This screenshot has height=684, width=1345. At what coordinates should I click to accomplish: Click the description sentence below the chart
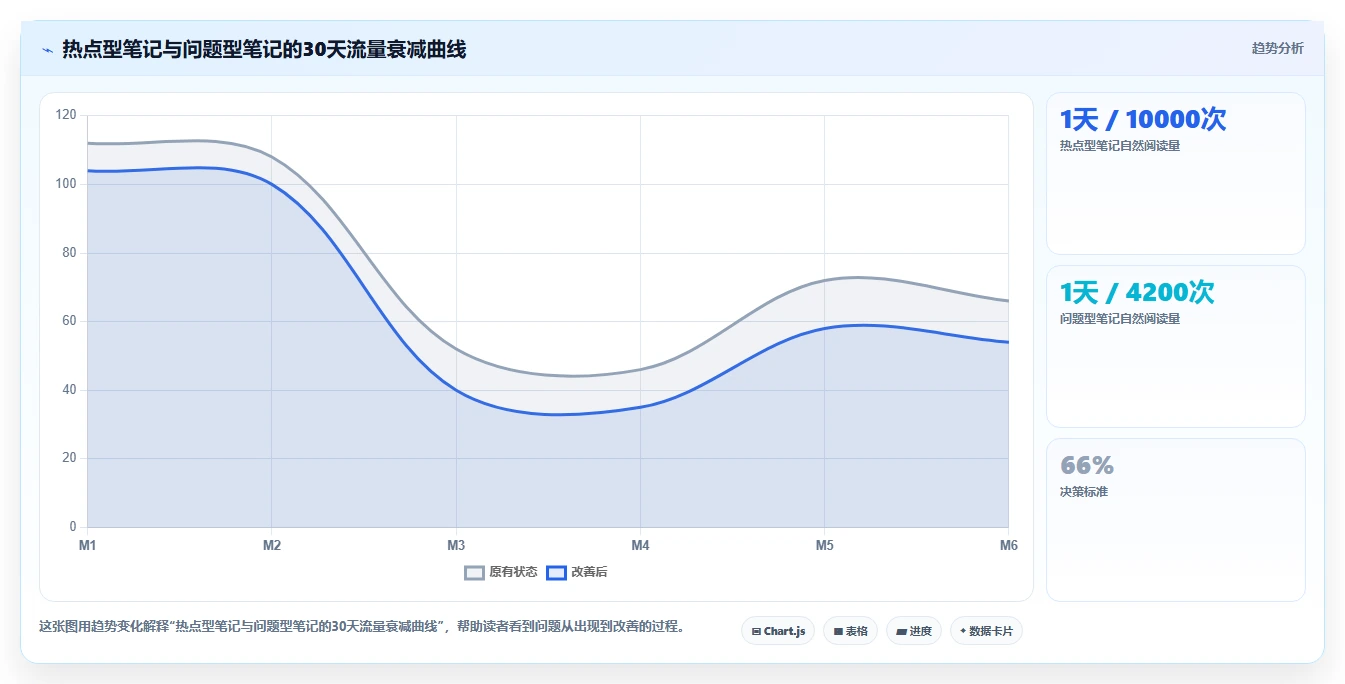pos(362,627)
